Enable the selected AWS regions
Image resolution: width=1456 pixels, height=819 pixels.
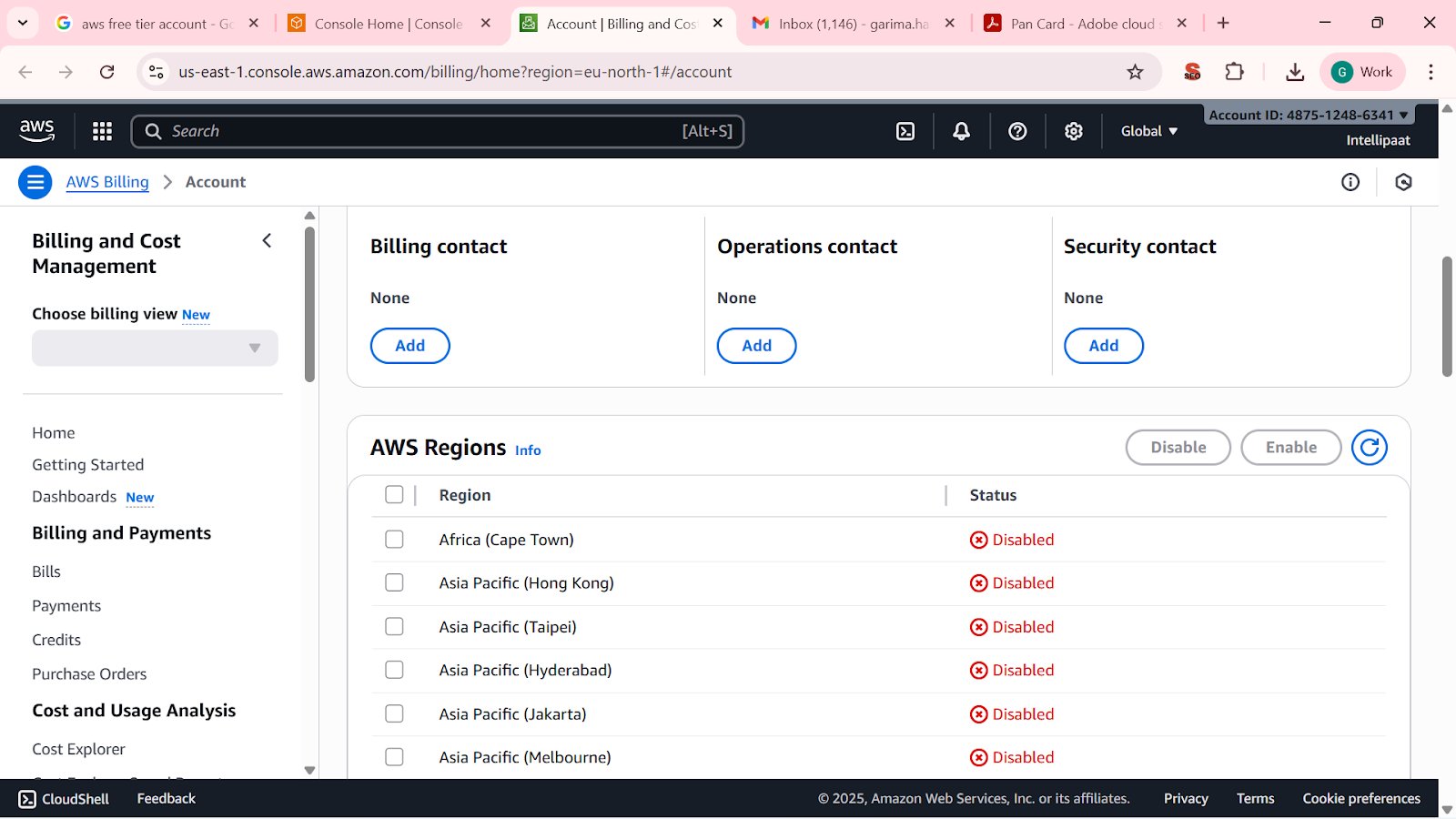(x=1290, y=447)
